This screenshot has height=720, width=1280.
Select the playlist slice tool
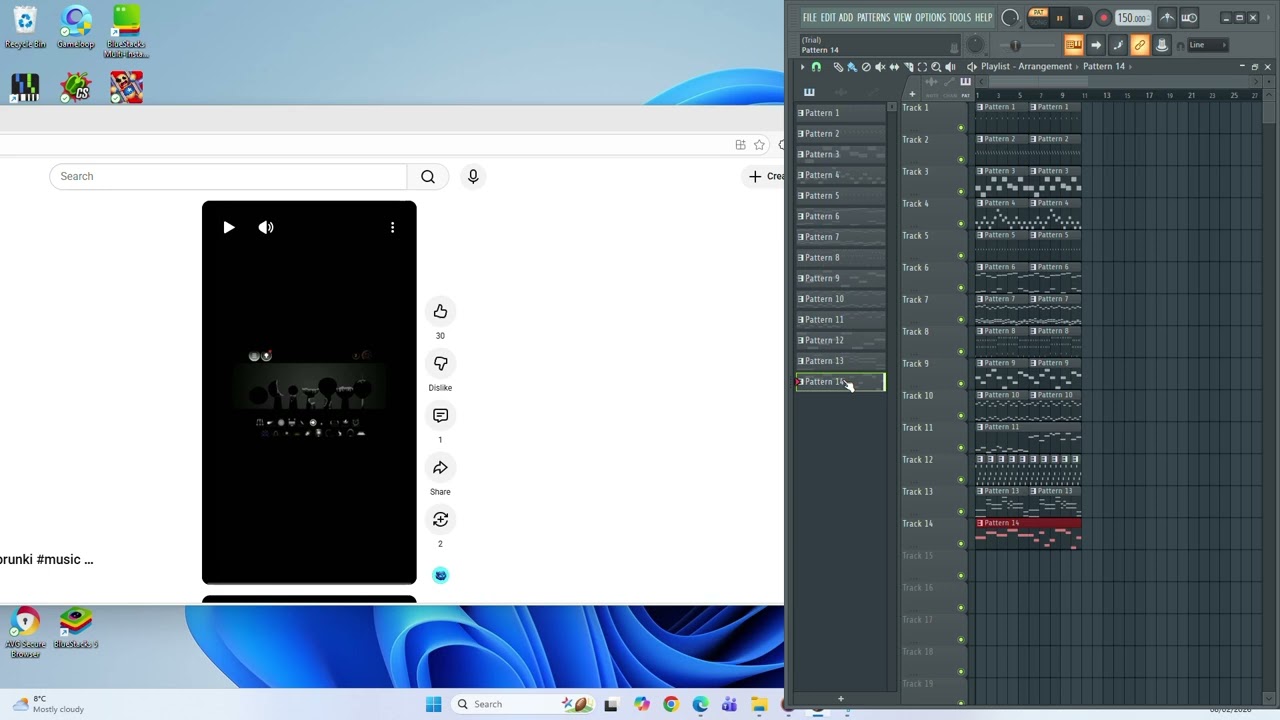click(908, 67)
